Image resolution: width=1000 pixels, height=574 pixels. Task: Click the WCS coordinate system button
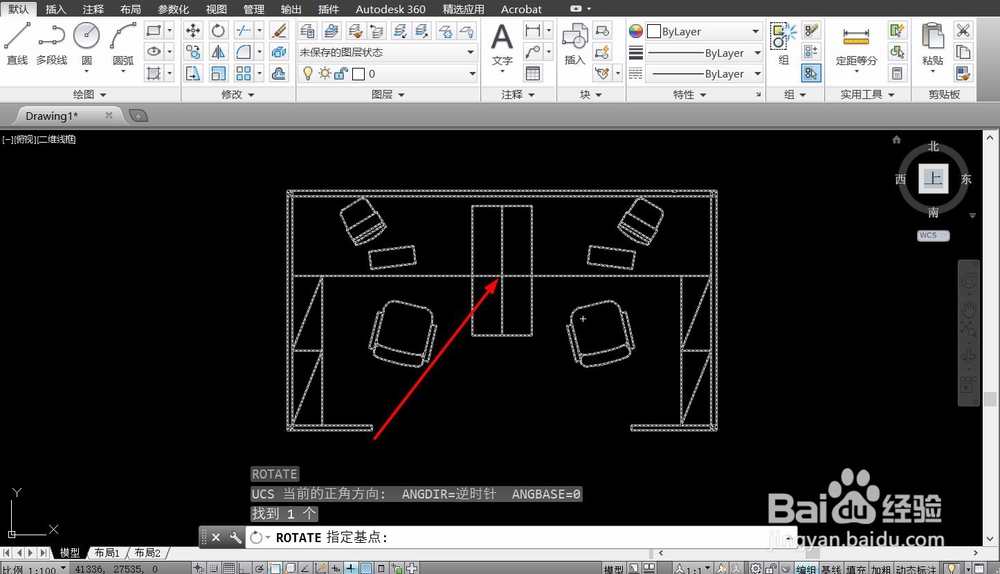tap(933, 235)
